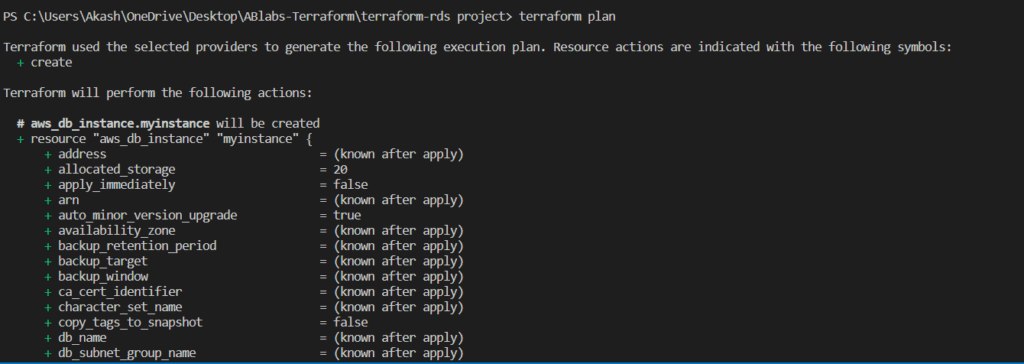Select the arn attribute line

click(254, 200)
